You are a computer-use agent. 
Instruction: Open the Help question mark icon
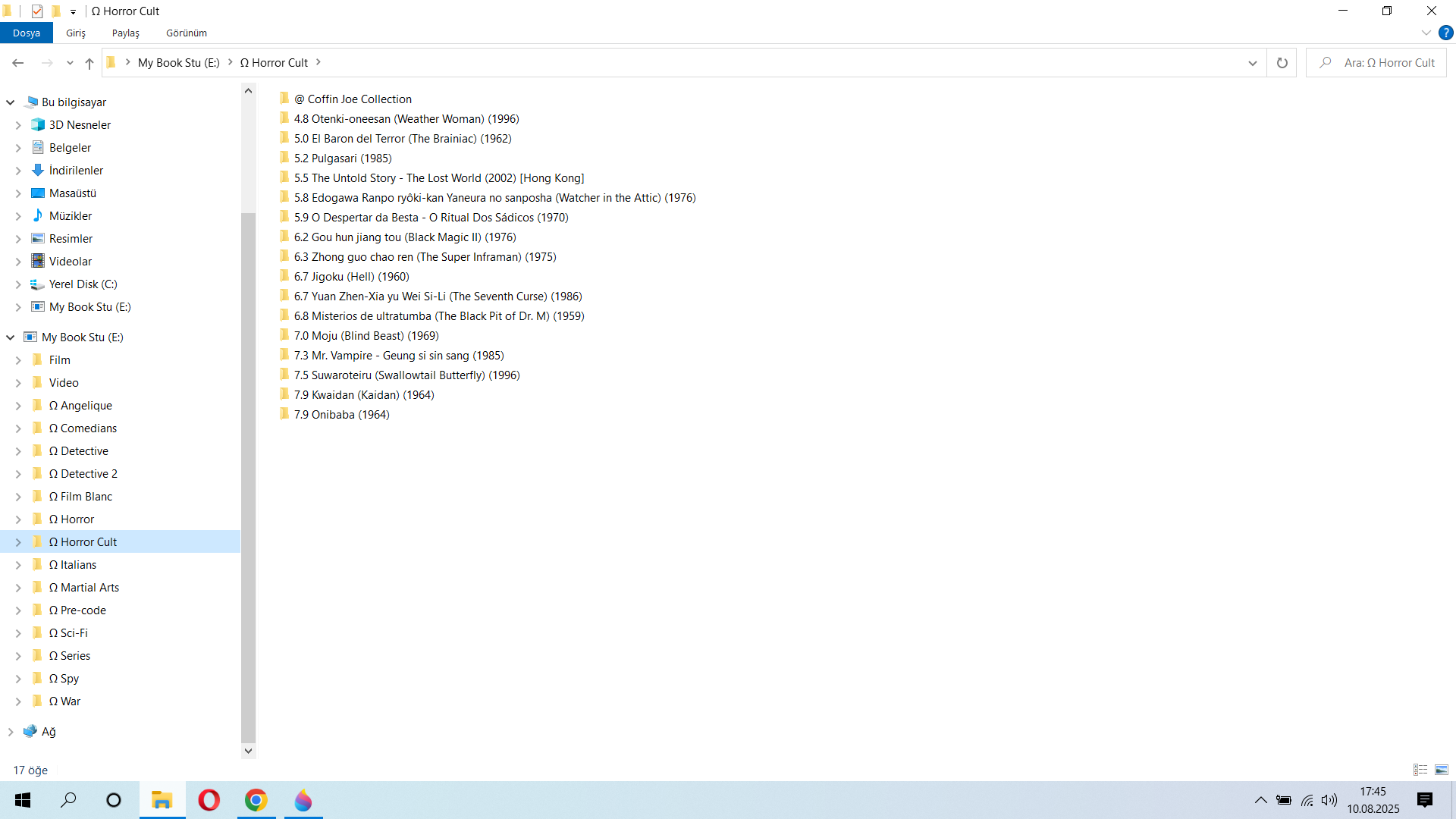tap(1445, 33)
